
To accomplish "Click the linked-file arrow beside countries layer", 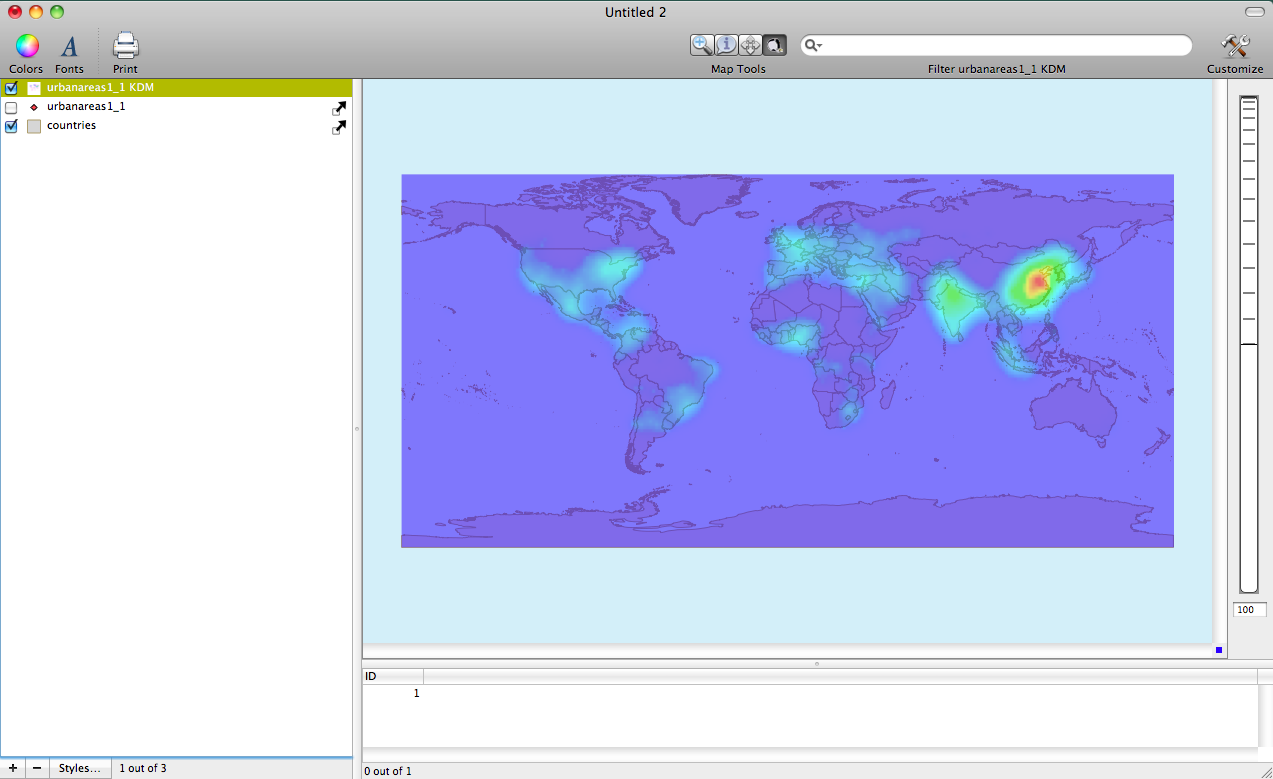I will click(340, 127).
